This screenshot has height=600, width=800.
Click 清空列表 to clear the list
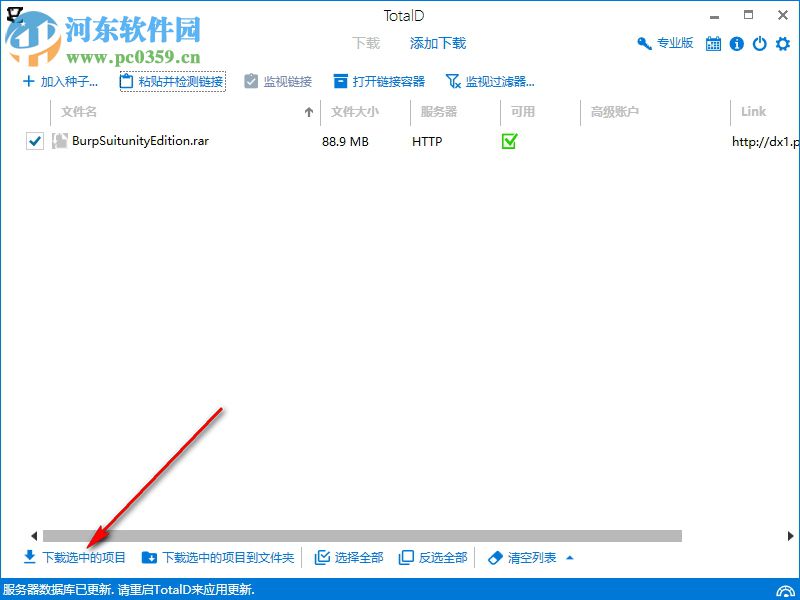coord(530,557)
